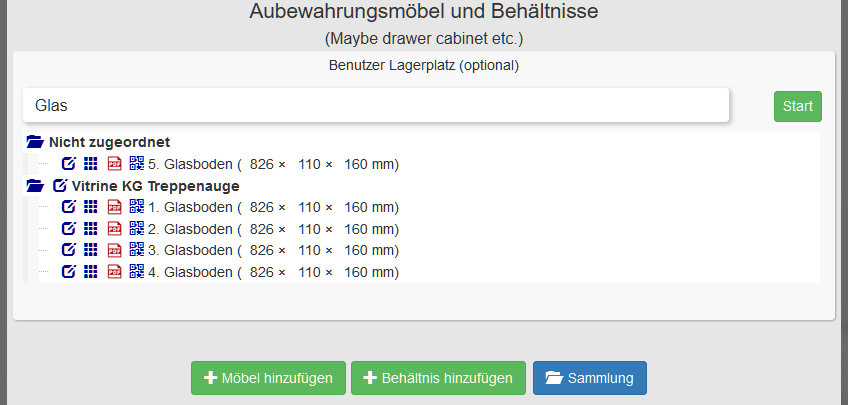Image resolution: width=848 pixels, height=405 pixels.
Task: Click QR code icon for 1. Glasboden
Action: 136,207
